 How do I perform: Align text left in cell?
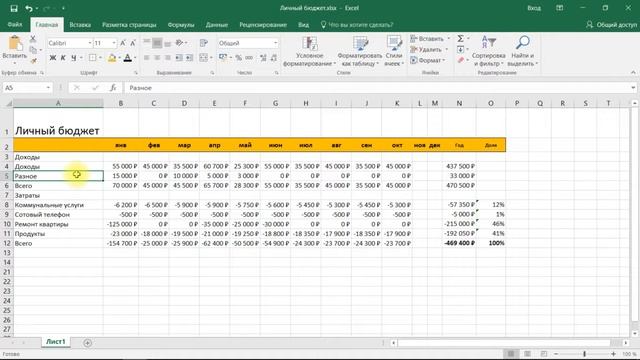(x=147, y=58)
